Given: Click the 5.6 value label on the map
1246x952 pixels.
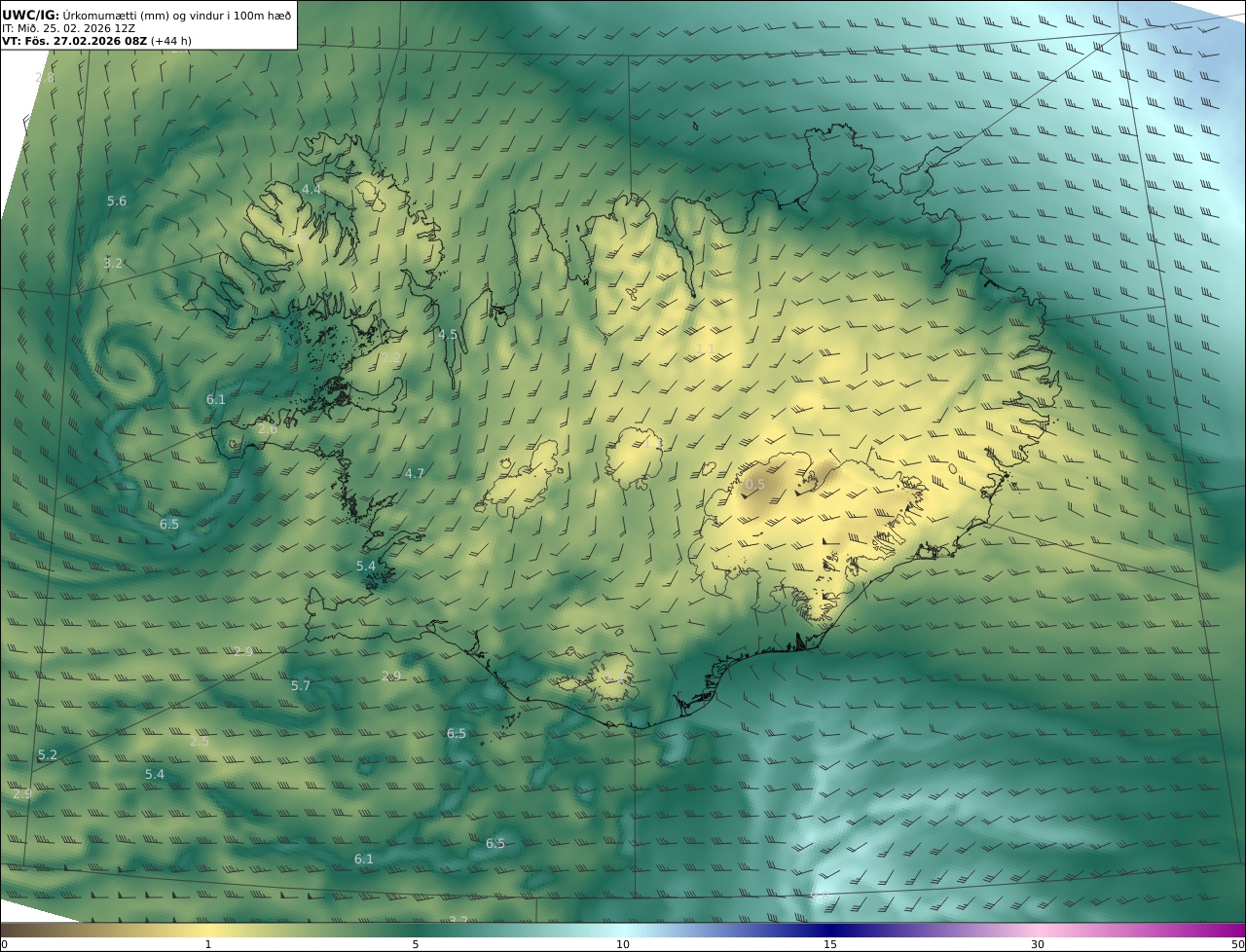Looking at the screenshot, I should click(117, 201).
